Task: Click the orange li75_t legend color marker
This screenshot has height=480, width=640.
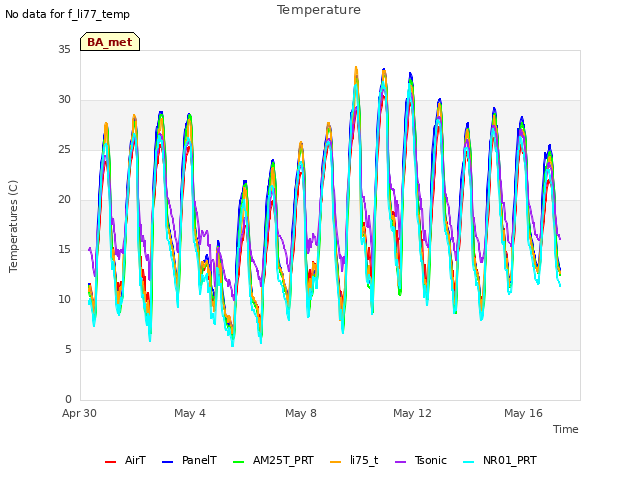Action: point(335,462)
